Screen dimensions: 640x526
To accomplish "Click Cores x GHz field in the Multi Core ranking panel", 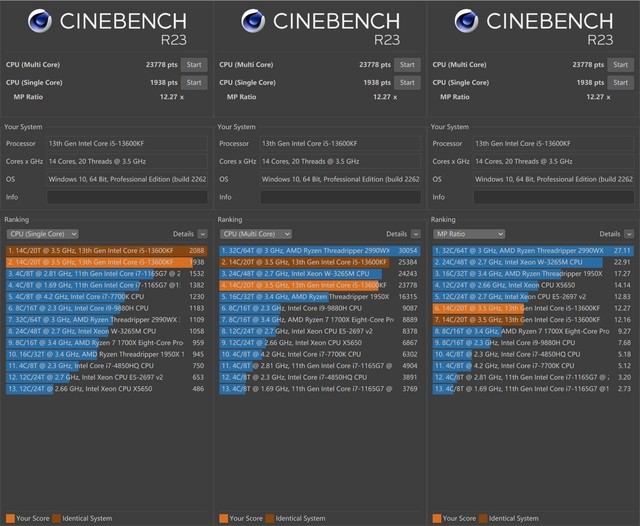I will pos(340,162).
